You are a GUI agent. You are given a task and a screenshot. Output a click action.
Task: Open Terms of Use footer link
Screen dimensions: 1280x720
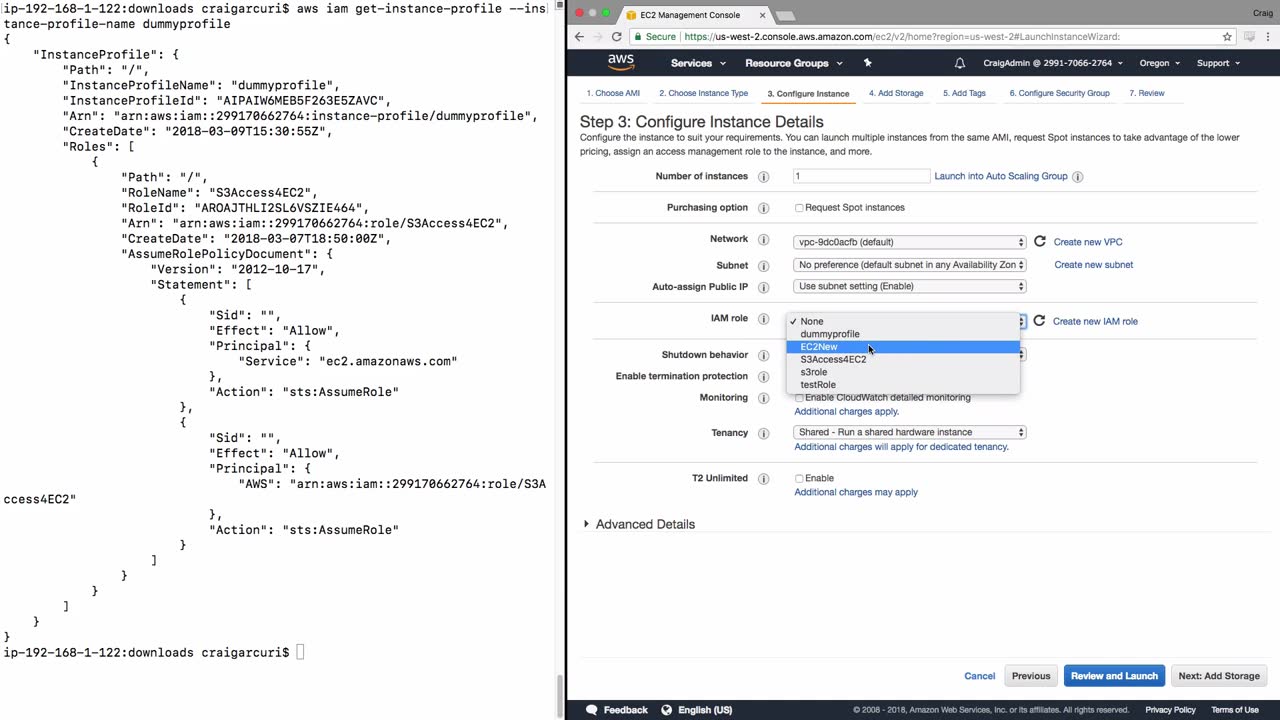(x=1235, y=710)
